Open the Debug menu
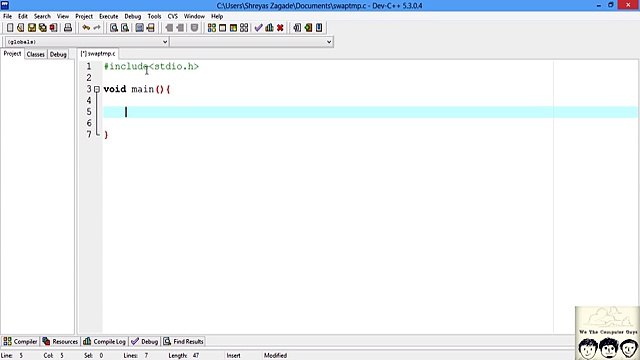Viewport: 640px width, 360px height. pyautogui.click(x=133, y=16)
